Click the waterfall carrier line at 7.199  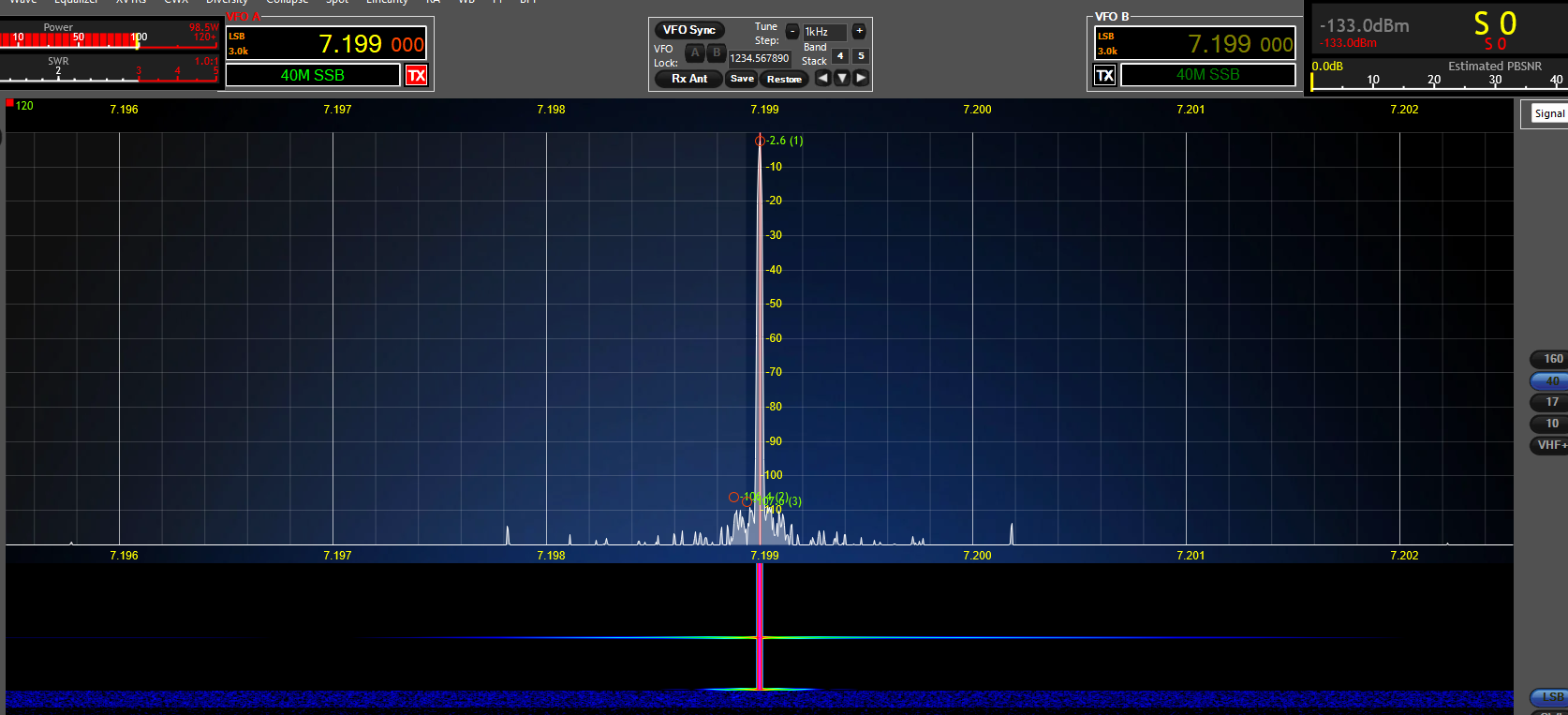coord(760,626)
